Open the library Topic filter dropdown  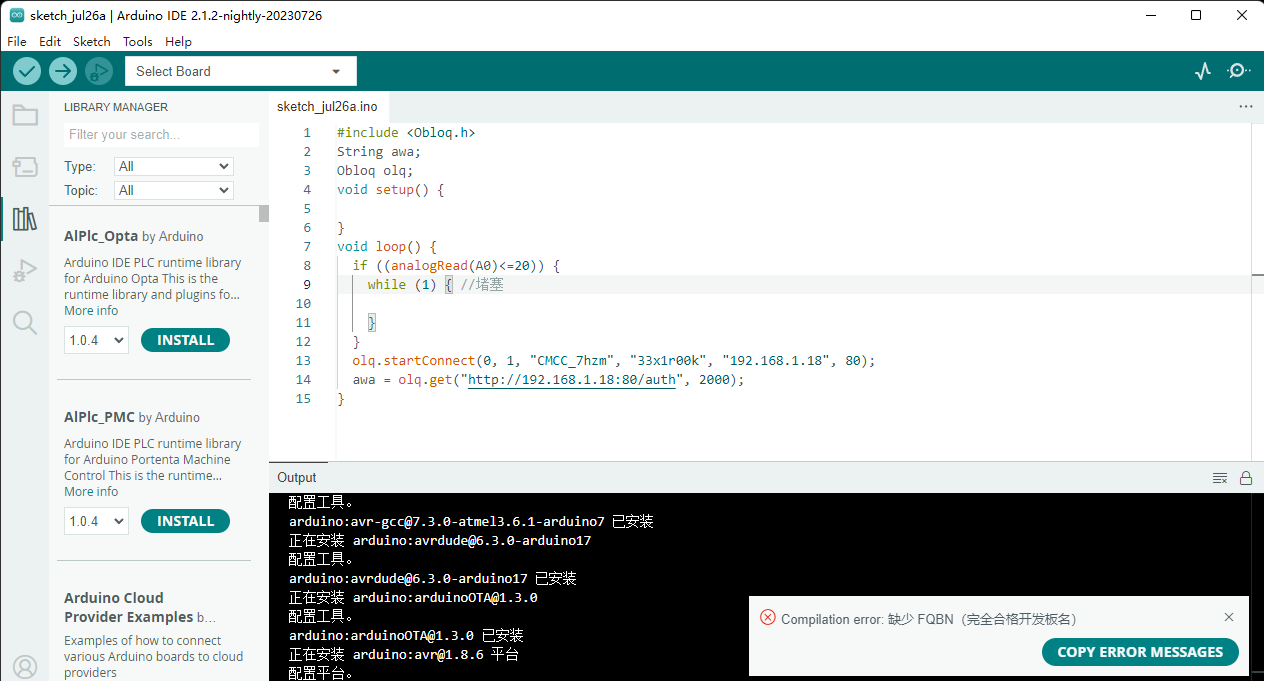pyautogui.click(x=174, y=190)
